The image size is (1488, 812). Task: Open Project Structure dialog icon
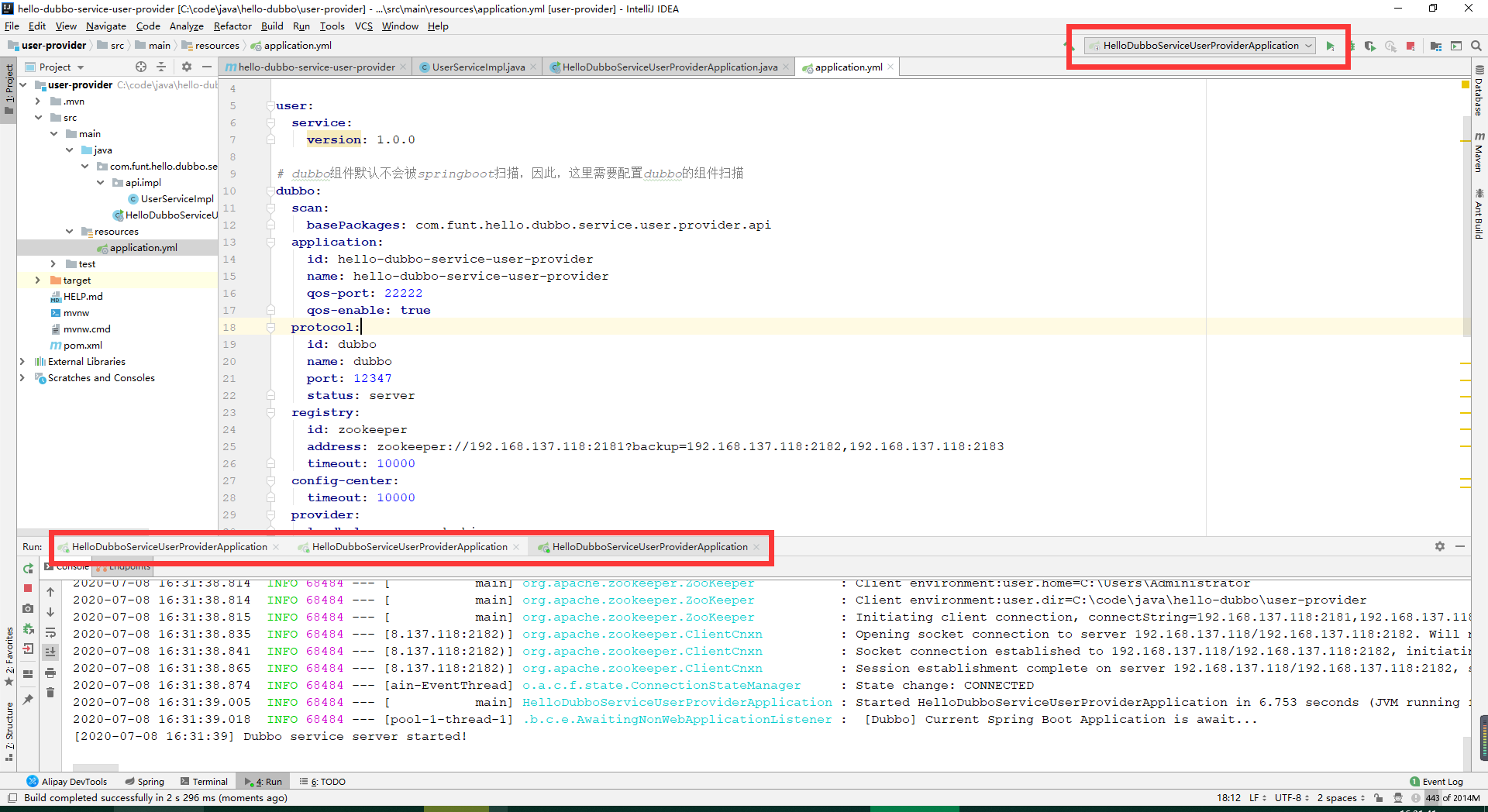(x=1436, y=46)
